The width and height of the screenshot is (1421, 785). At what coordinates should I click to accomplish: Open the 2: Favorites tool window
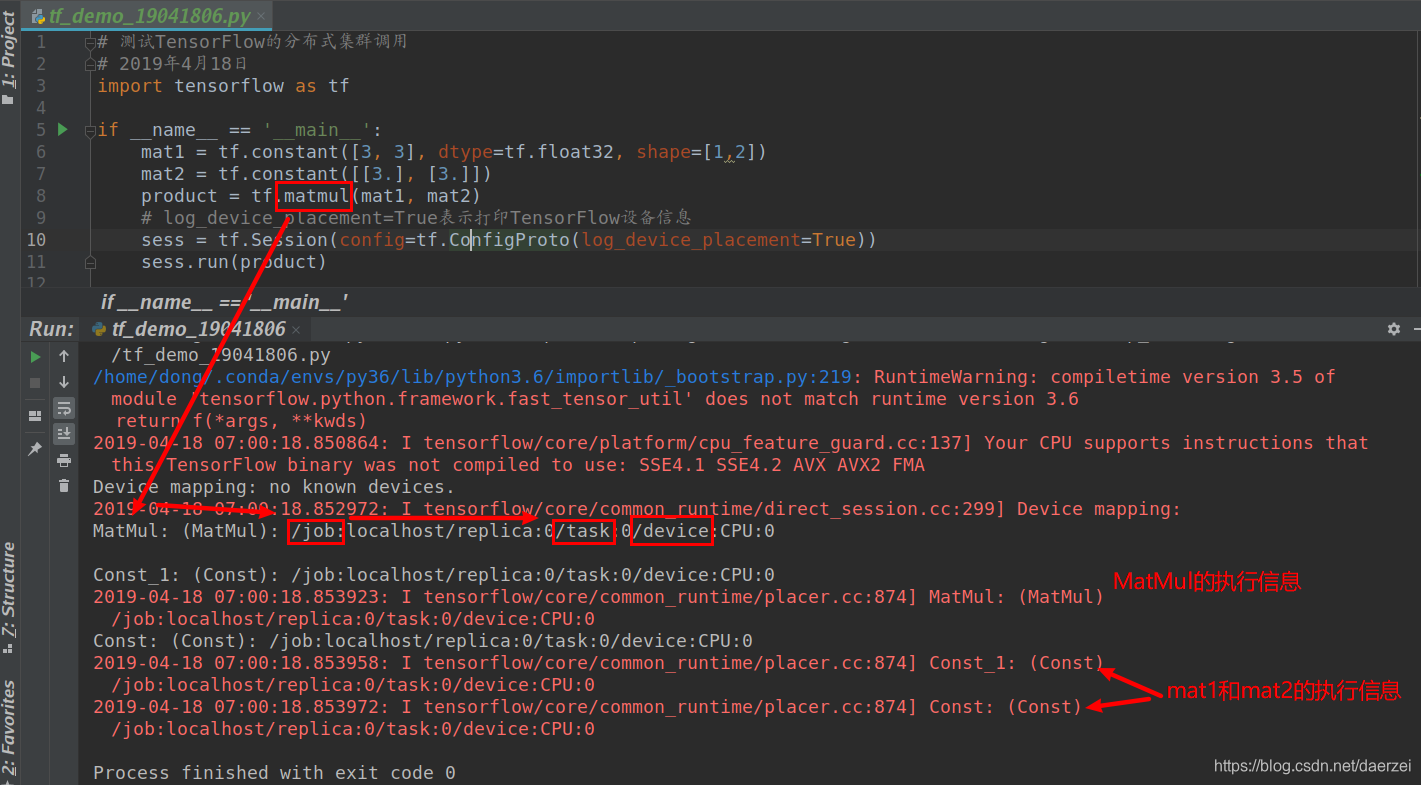point(9,730)
